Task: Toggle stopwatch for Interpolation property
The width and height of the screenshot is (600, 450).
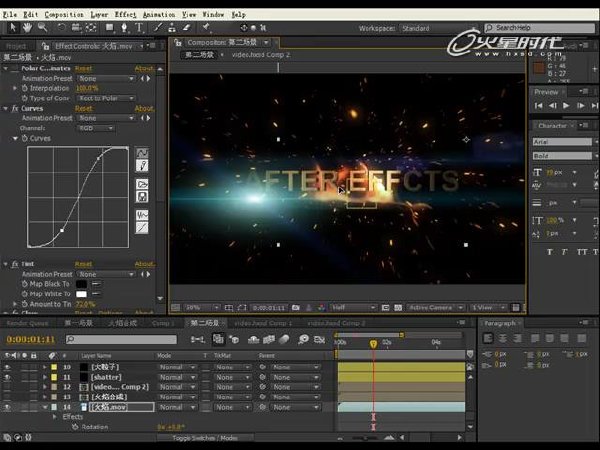Action: (x=24, y=88)
